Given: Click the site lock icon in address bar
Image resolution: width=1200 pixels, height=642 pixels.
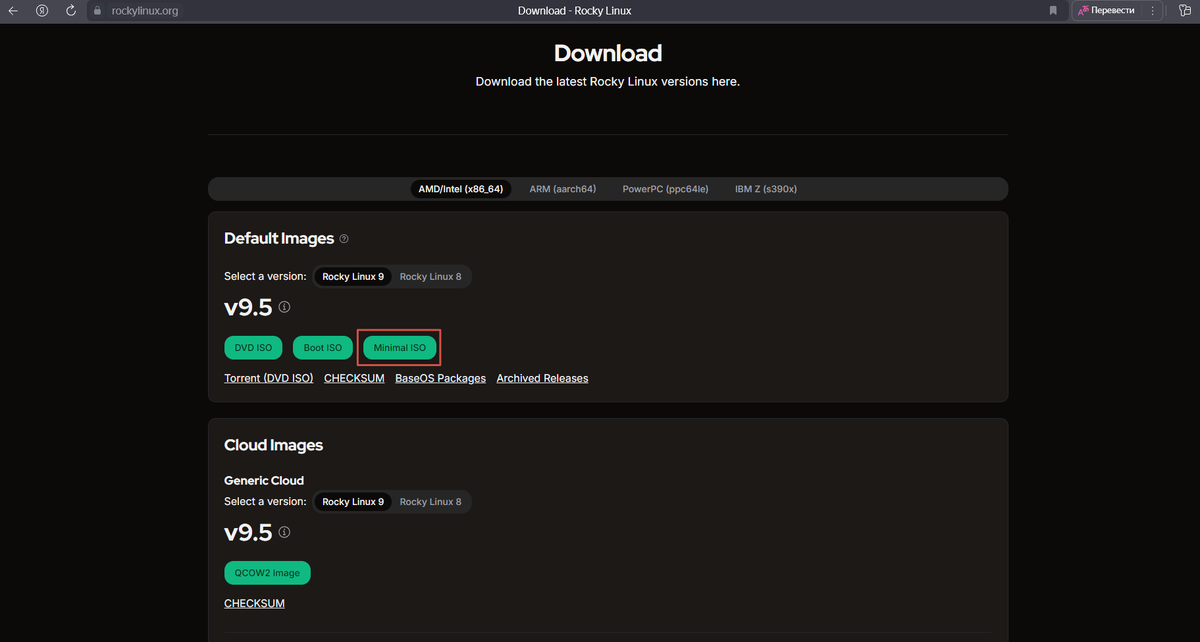Looking at the screenshot, I should tap(98, 11).
